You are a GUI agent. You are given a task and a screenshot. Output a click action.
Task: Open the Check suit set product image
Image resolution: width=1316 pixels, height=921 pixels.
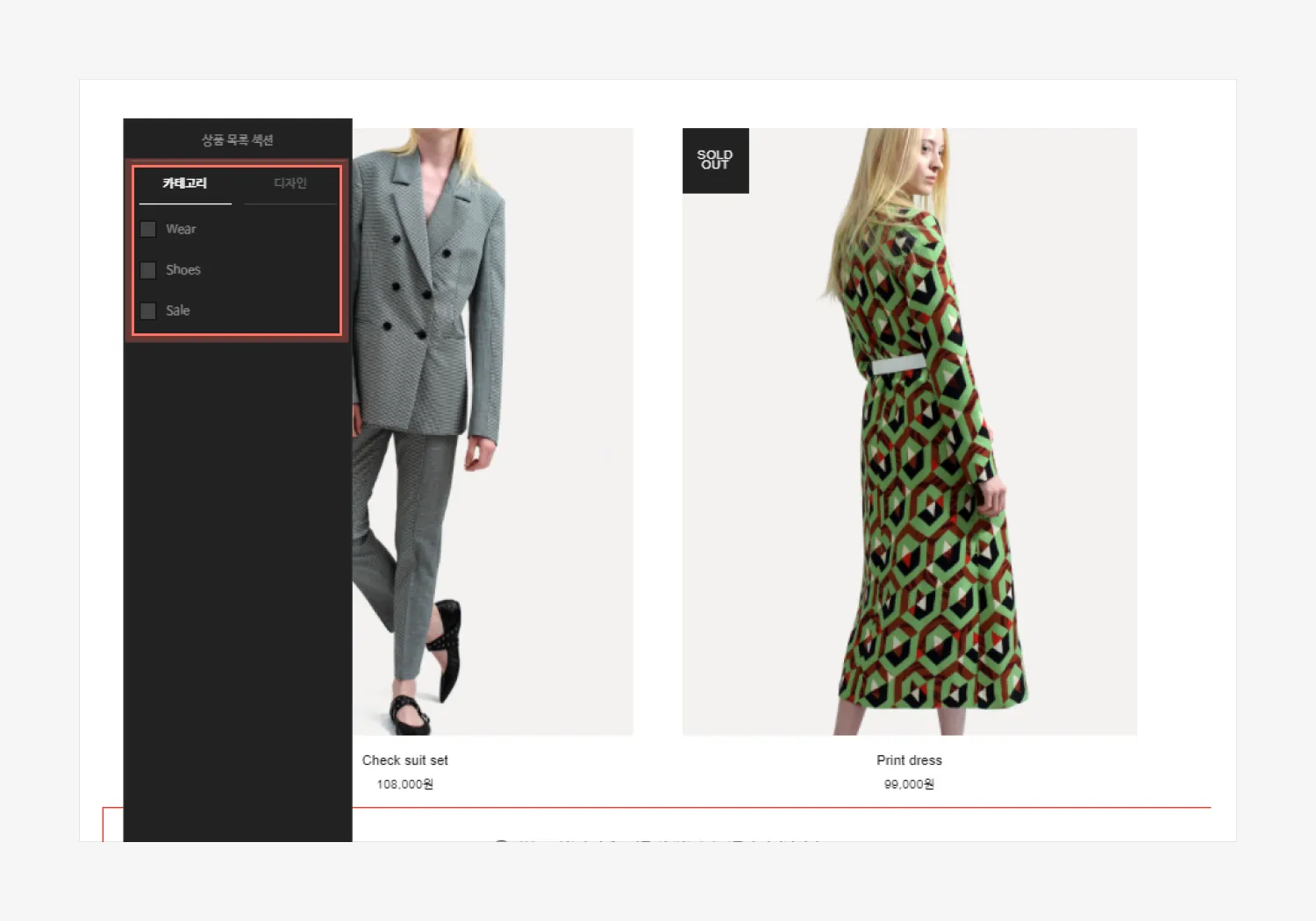click(492, 432)
